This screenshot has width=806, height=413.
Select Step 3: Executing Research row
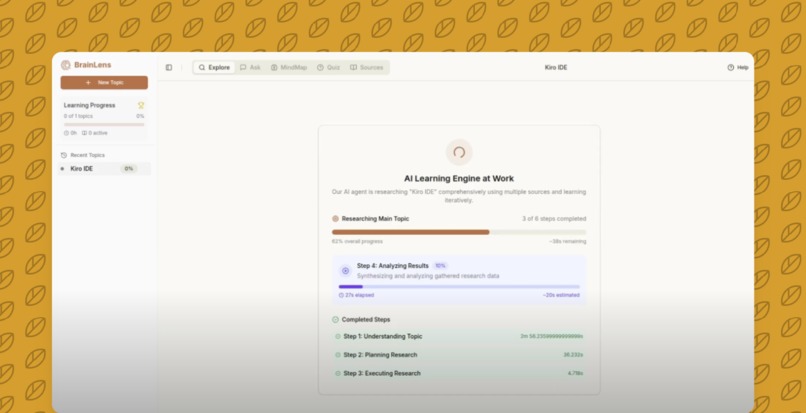pos(459,373)
